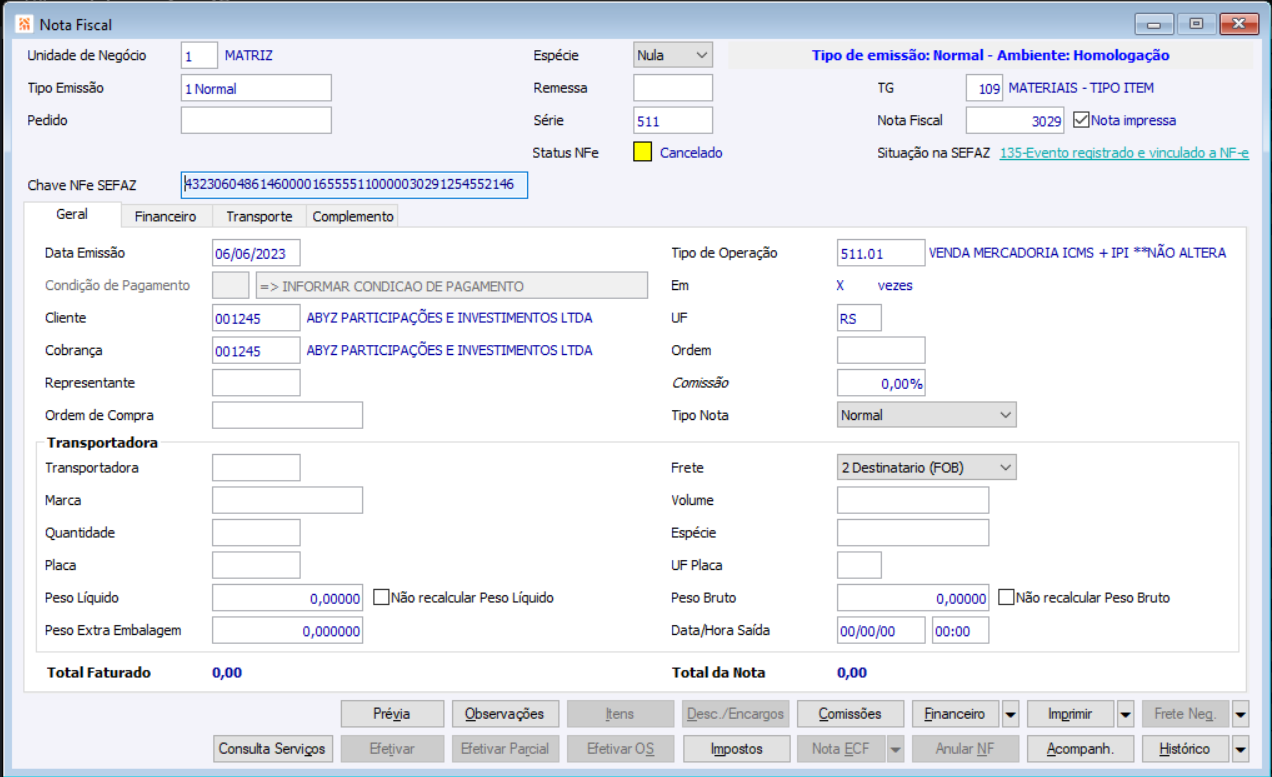Expand the Nota ECF dropdown arrow
The image size is (1272, 777).
tap(895, 748)
